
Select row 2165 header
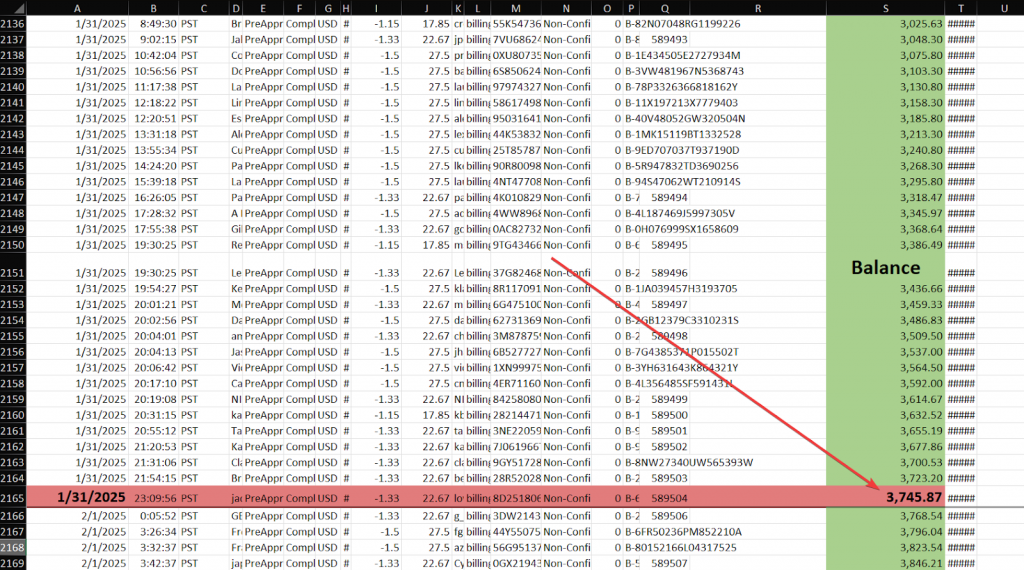(x=13, y=496)
